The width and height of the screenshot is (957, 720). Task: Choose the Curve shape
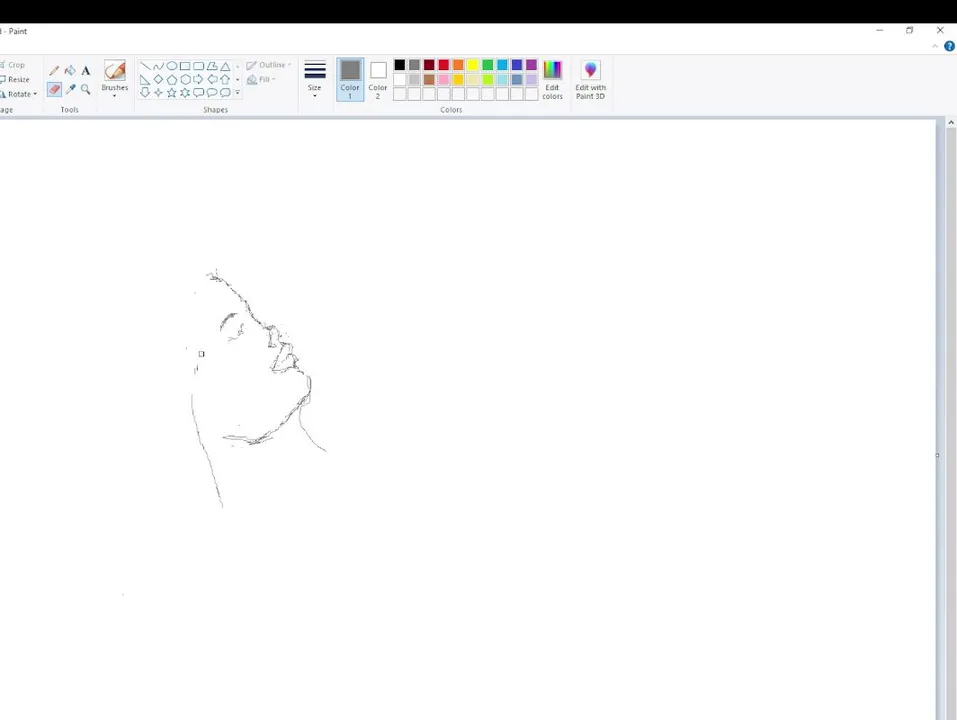(159, 66)
